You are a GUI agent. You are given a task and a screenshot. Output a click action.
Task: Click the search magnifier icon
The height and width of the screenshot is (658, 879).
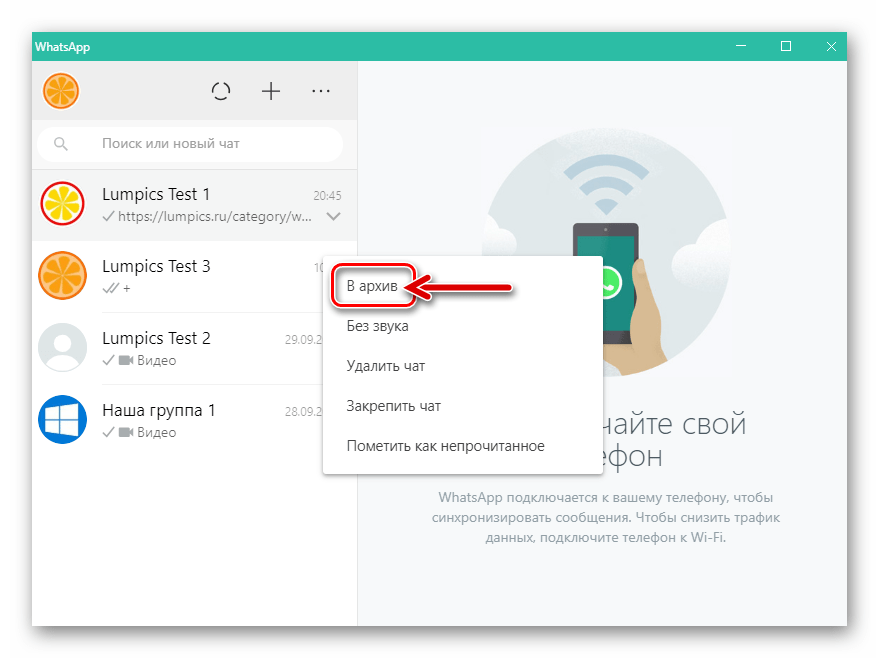click(61, 144)
